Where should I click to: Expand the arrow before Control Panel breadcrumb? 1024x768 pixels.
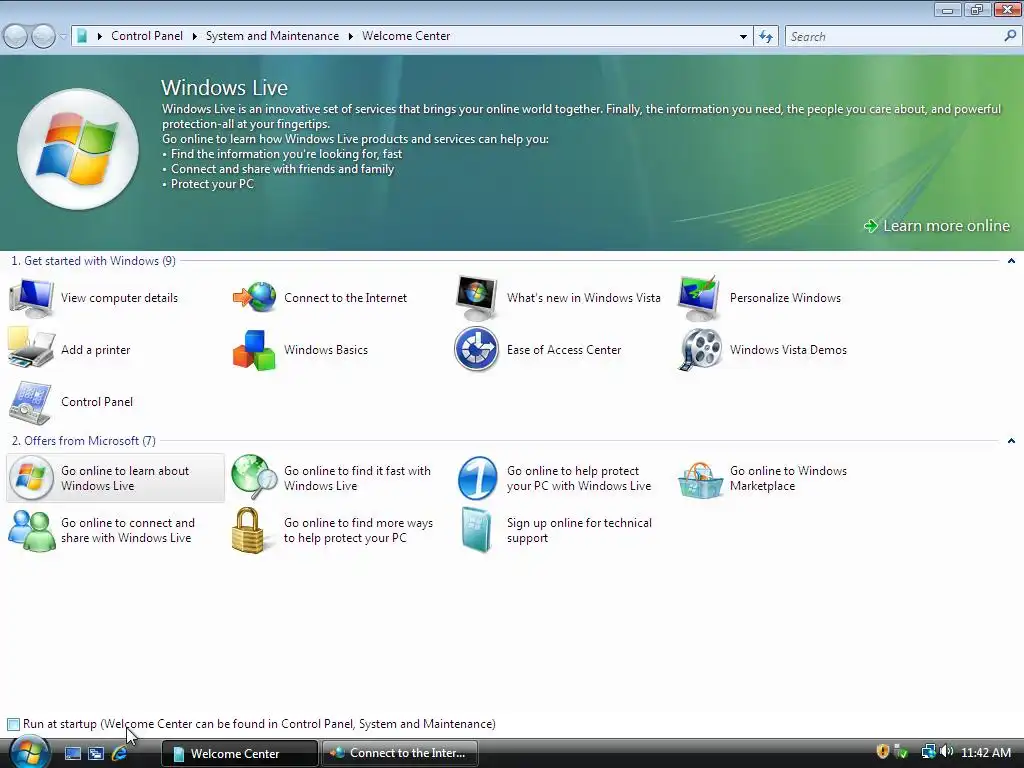[x=100, y=36]
